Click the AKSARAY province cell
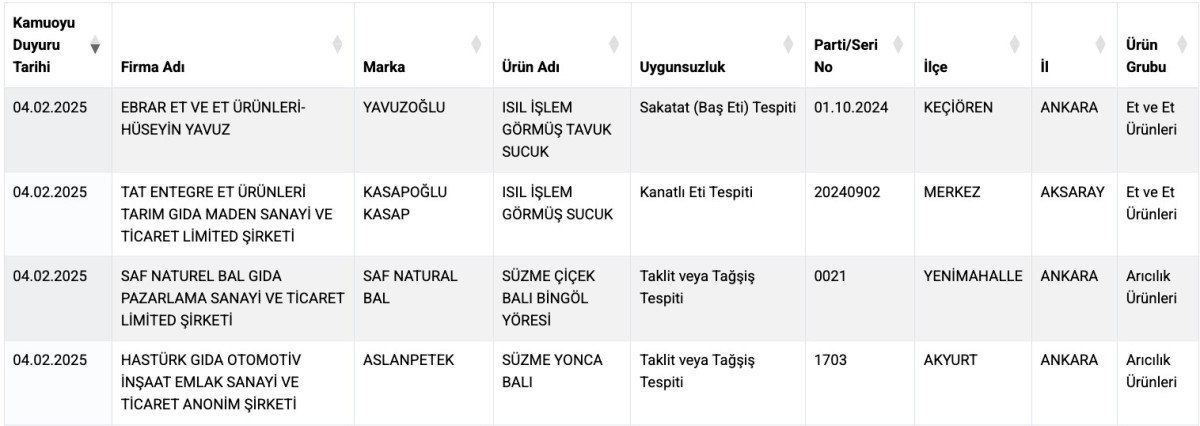Viewport: 1200px width, 426px height. 1072,192
